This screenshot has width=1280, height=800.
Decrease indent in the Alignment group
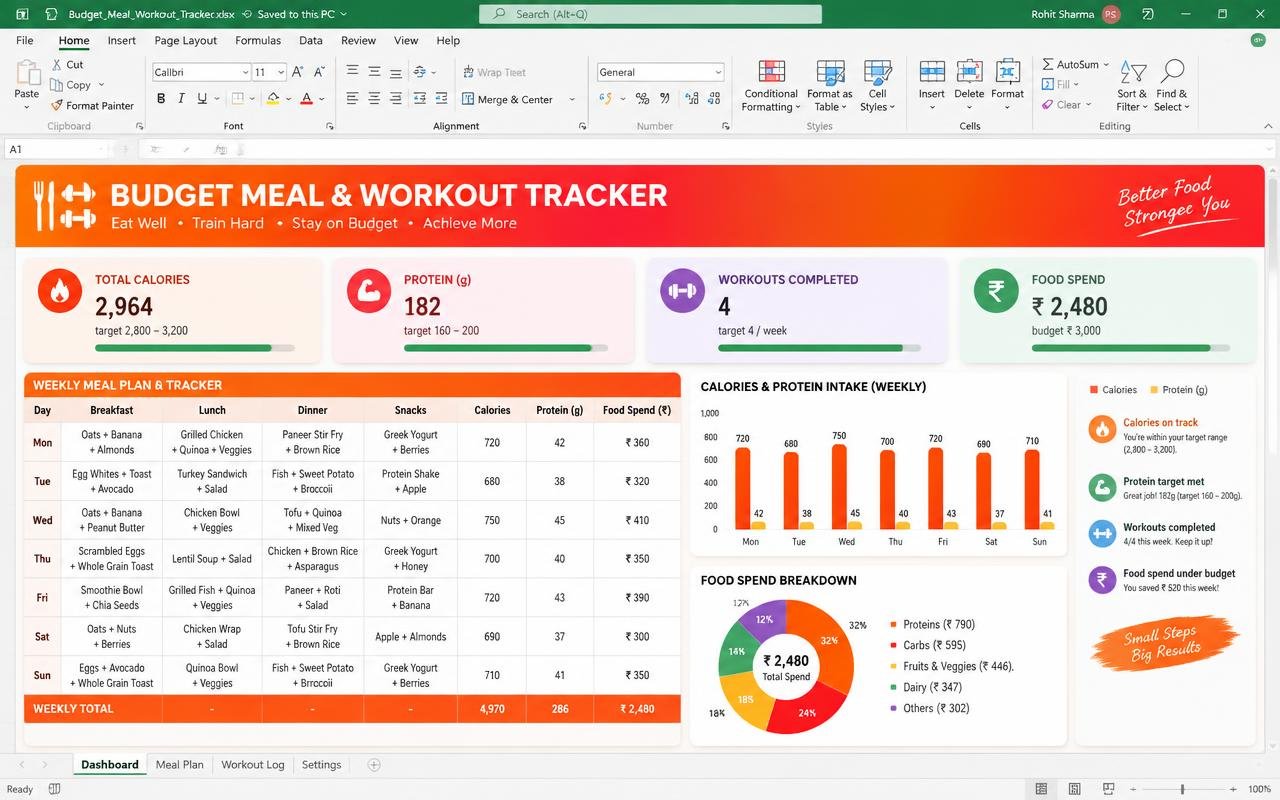[x=420, y=99]
